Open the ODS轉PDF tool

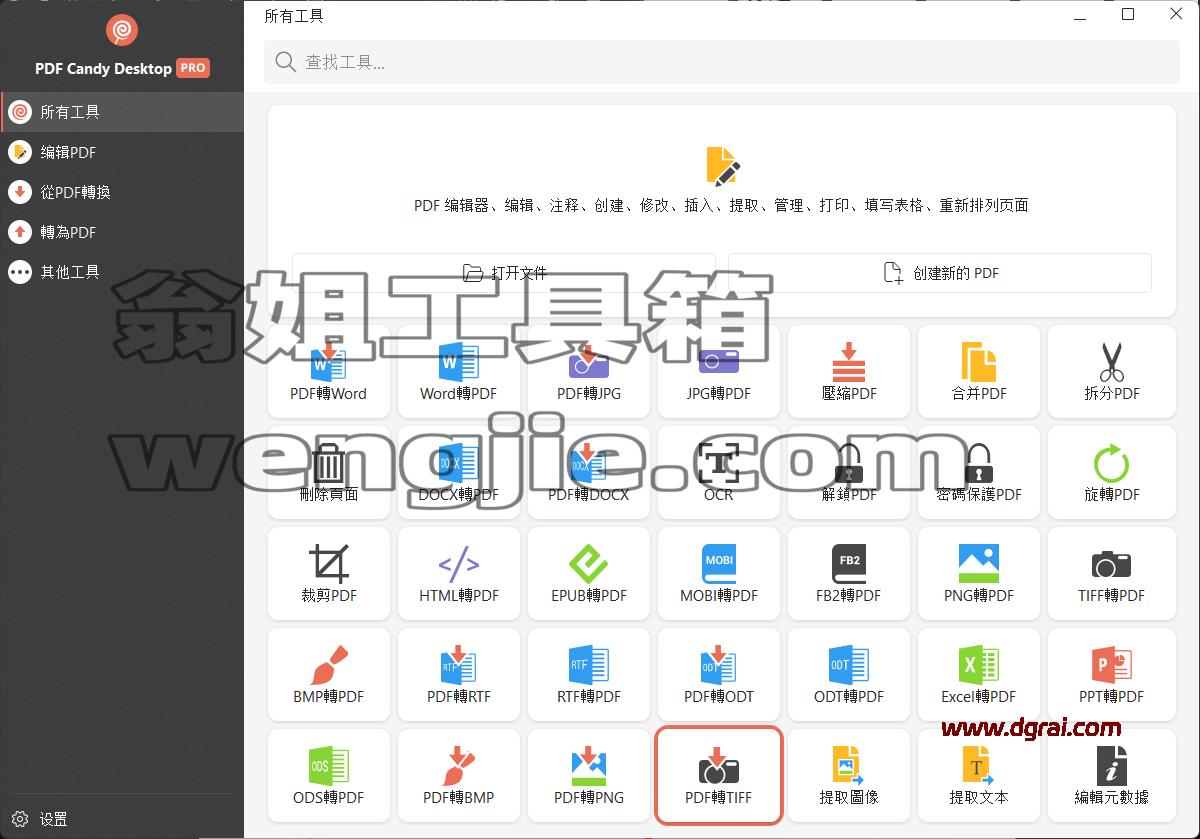coord(329,775)
